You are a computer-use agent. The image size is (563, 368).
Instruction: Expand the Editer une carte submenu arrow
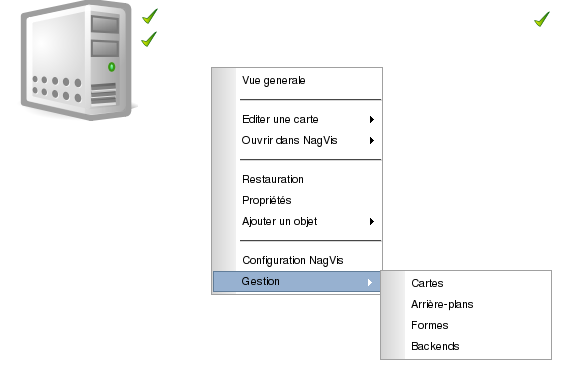pyautogui.click(x=372, y=120)
